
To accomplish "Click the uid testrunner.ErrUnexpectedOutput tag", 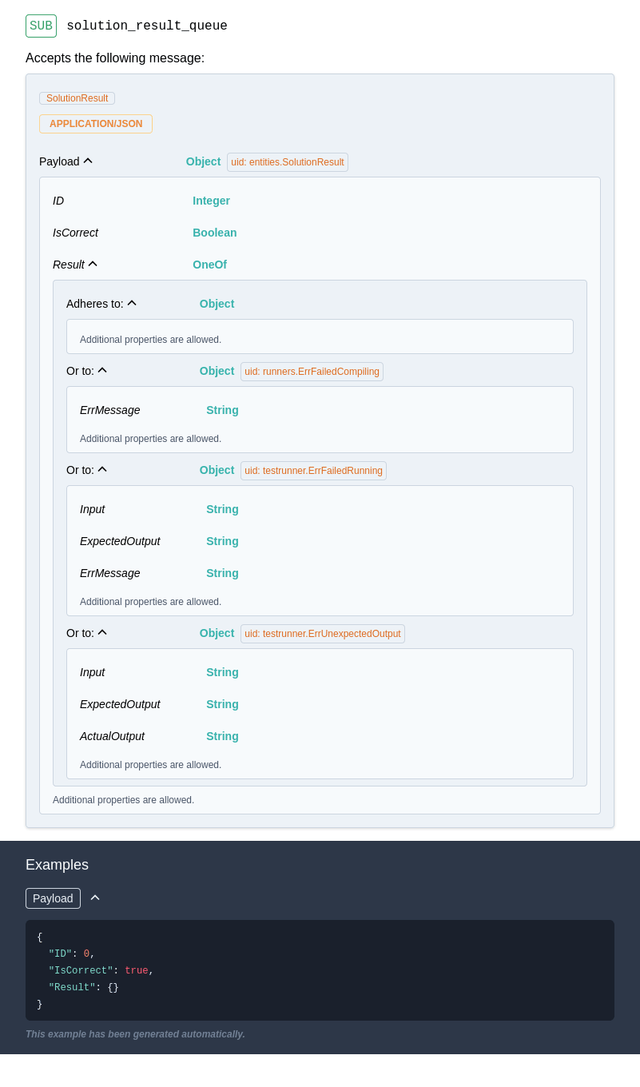I will point(322,634).
